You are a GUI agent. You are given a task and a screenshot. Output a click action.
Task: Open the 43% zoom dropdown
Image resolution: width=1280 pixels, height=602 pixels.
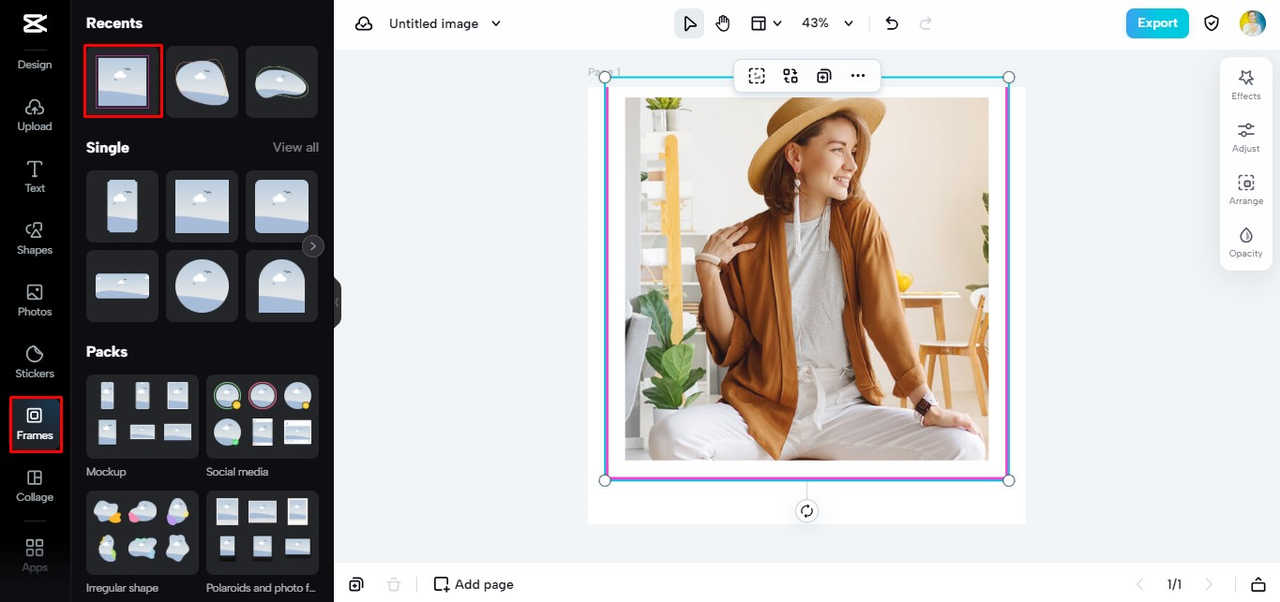(x=828, y=23)
